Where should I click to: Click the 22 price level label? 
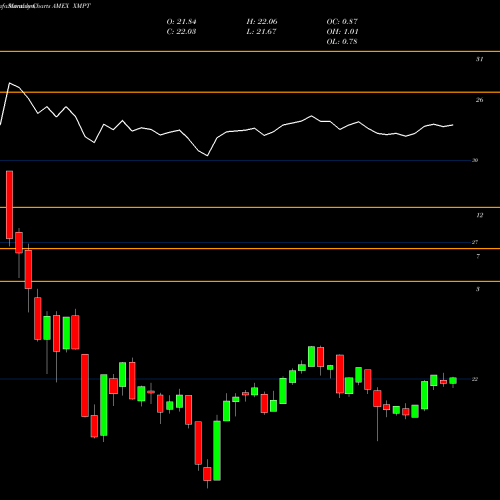pyautogui.click(x=475, y=379)
